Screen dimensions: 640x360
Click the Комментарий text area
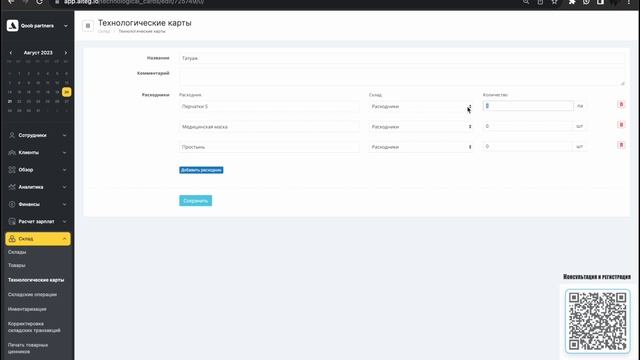click(x=402, y=77)
